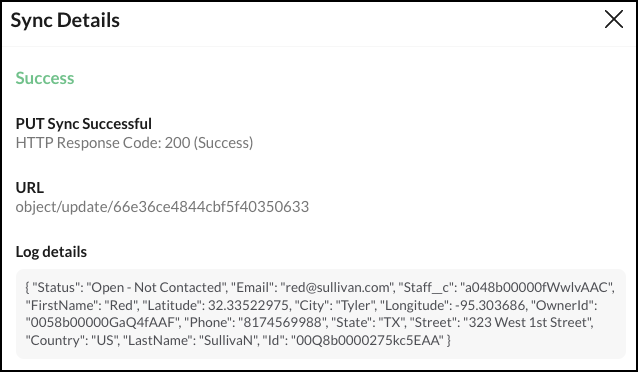The height and width of the screenshot is (372, 638).
Task: Close the Sync Details dialog
Action: 614,20
